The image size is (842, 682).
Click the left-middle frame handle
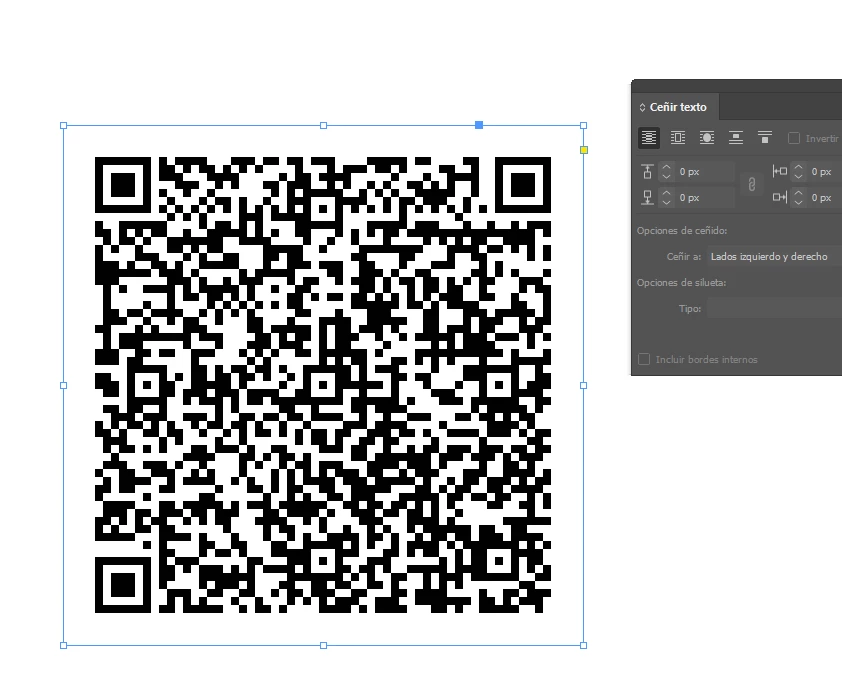click(x=63, y=386)
